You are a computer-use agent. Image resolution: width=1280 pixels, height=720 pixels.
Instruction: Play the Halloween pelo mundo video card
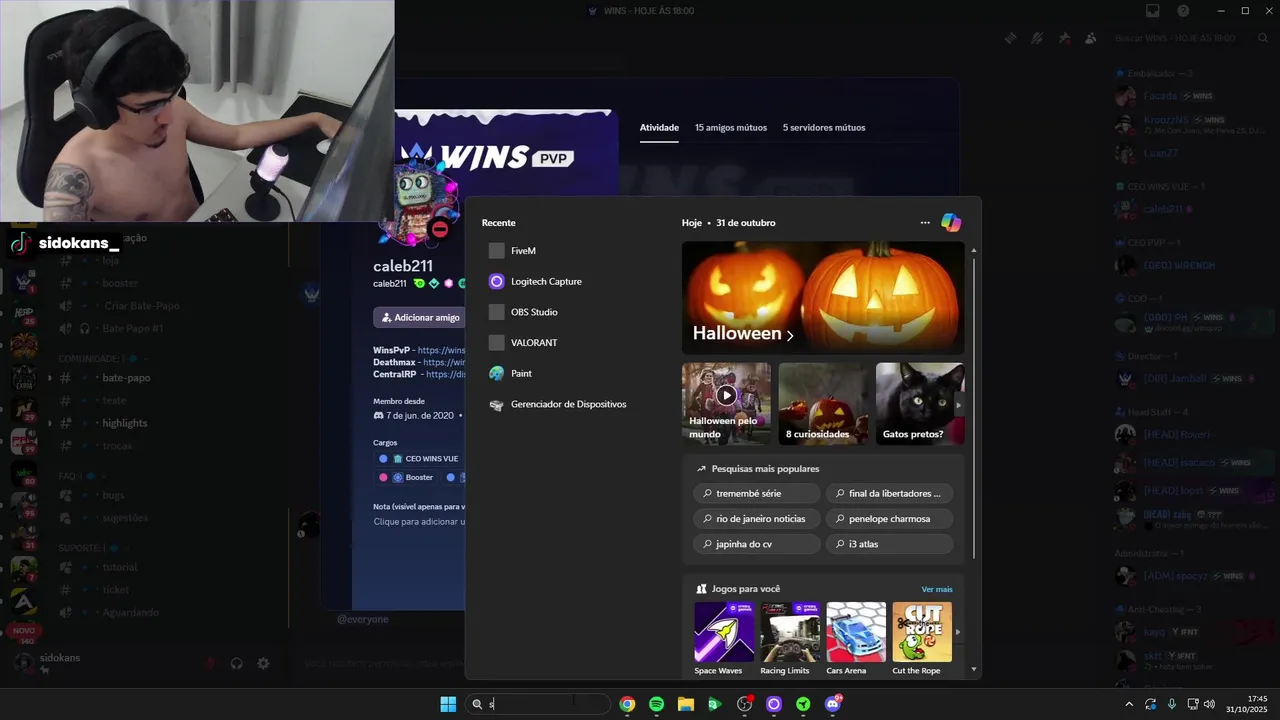726,404
